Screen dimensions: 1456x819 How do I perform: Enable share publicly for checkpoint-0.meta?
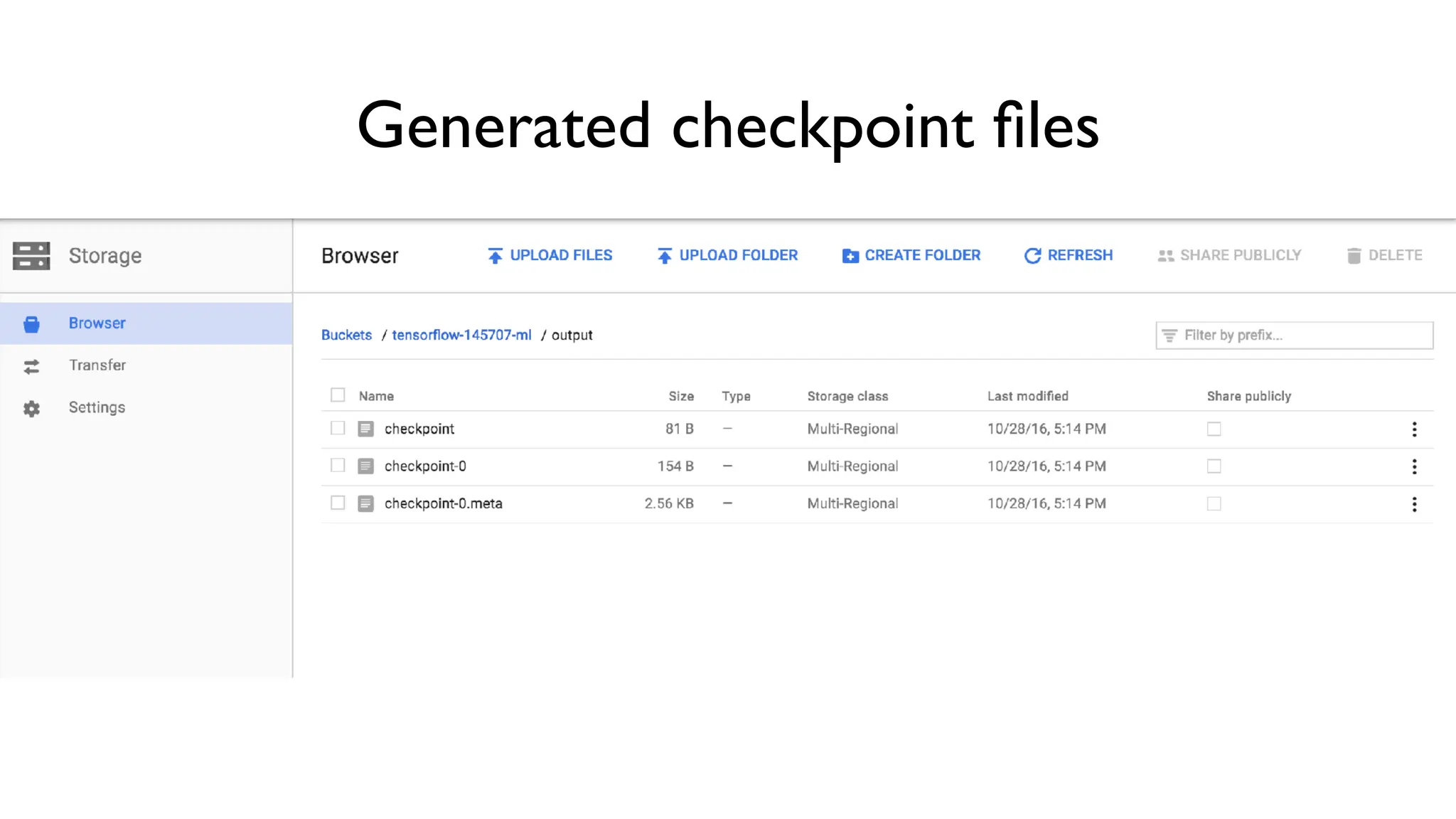[1214, 504]
